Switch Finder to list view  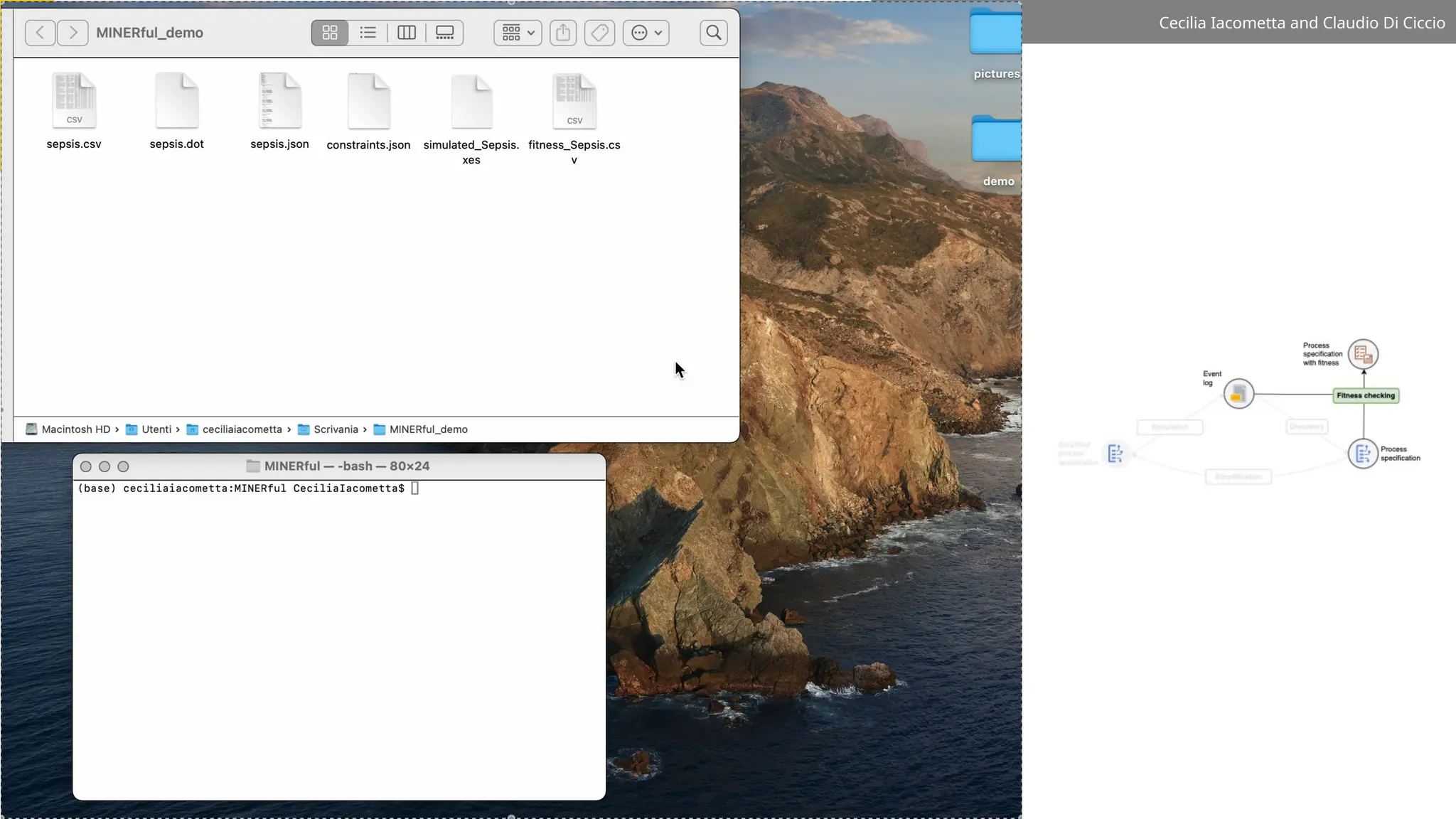click(x=368, y=33)
